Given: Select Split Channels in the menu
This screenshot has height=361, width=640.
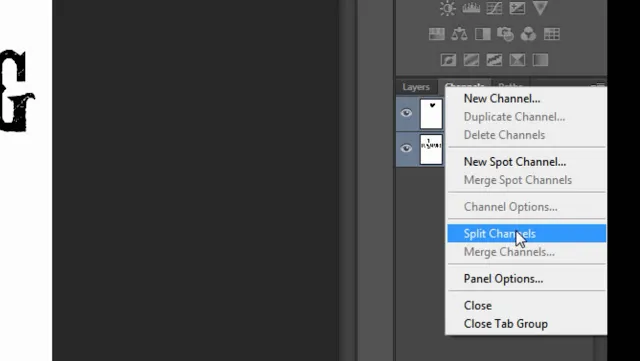Looking at the screenshot, I should coord(527,234).
